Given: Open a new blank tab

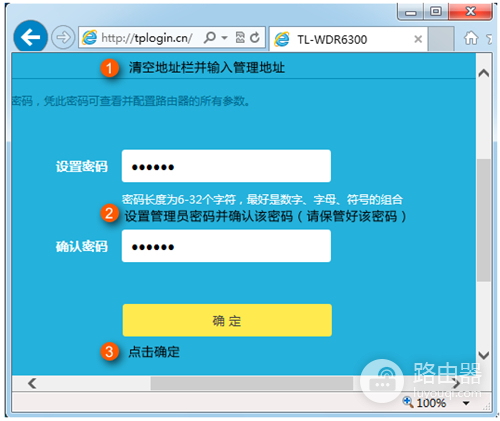Looking at the screenshot, I should pyautogui.click(x=441, y=39).
